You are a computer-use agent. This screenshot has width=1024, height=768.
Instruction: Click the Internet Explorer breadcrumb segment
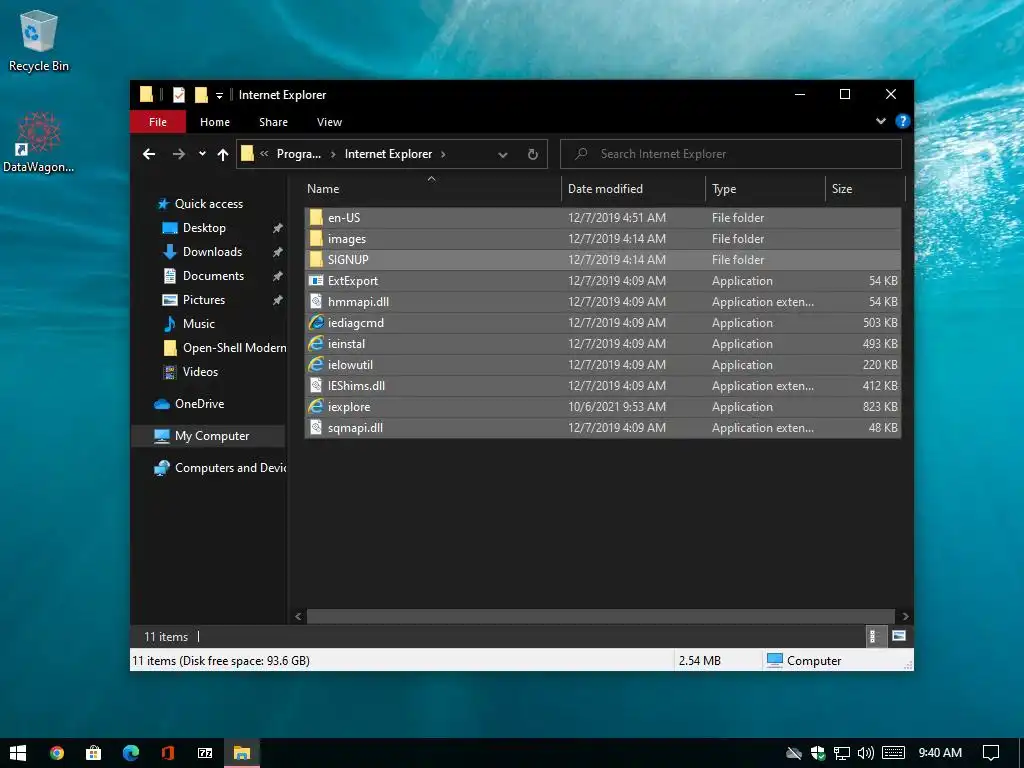coord(389,154)
